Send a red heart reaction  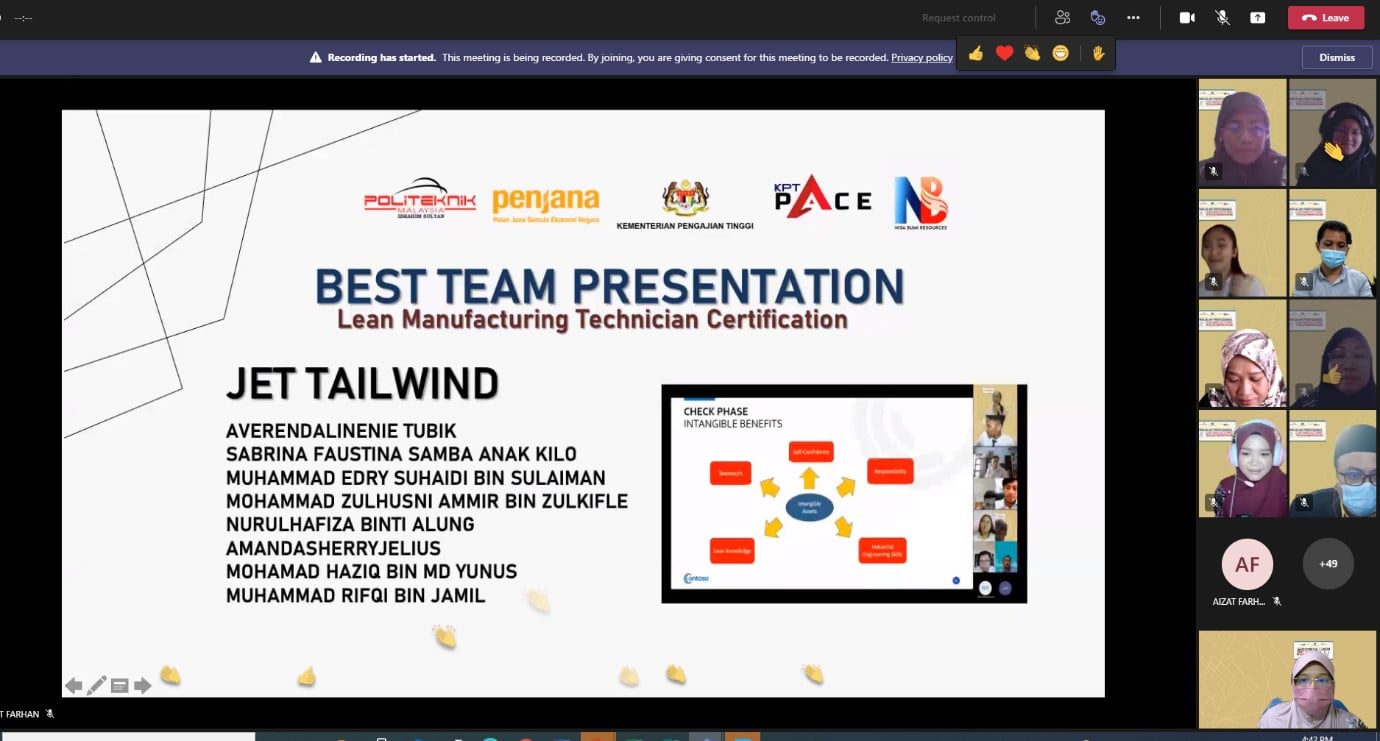pyautogui.click(x=1004, y=53)
